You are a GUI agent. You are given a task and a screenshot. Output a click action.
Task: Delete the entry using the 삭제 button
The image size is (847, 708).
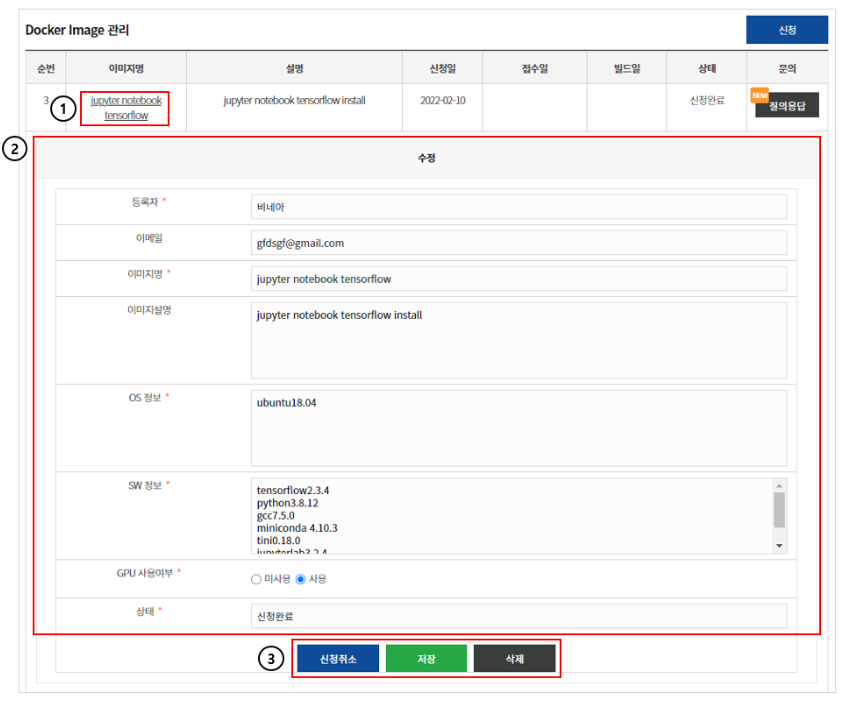(x=514, y=659)
